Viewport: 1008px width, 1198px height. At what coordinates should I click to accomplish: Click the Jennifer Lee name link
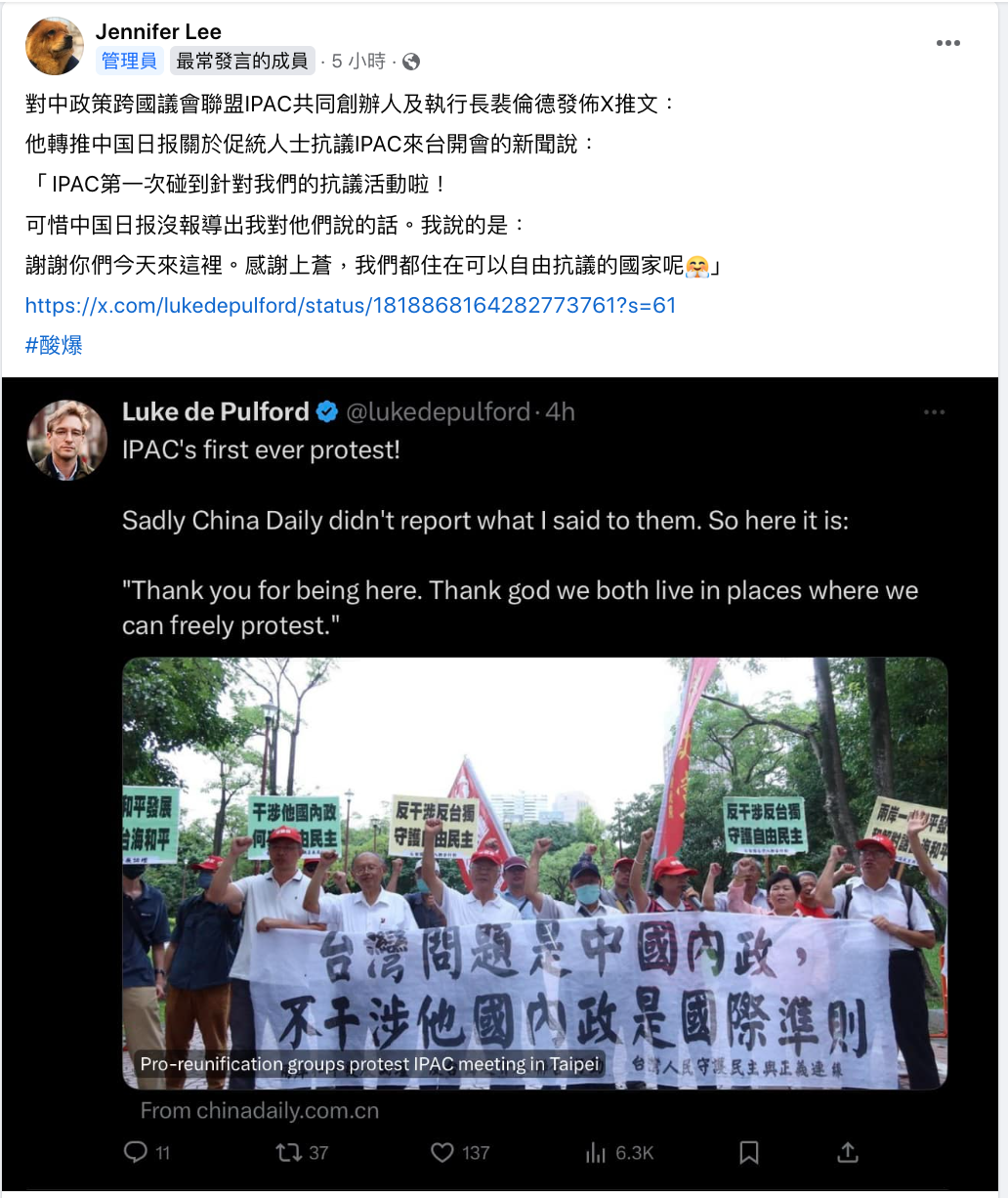click(x=158, y=31)
